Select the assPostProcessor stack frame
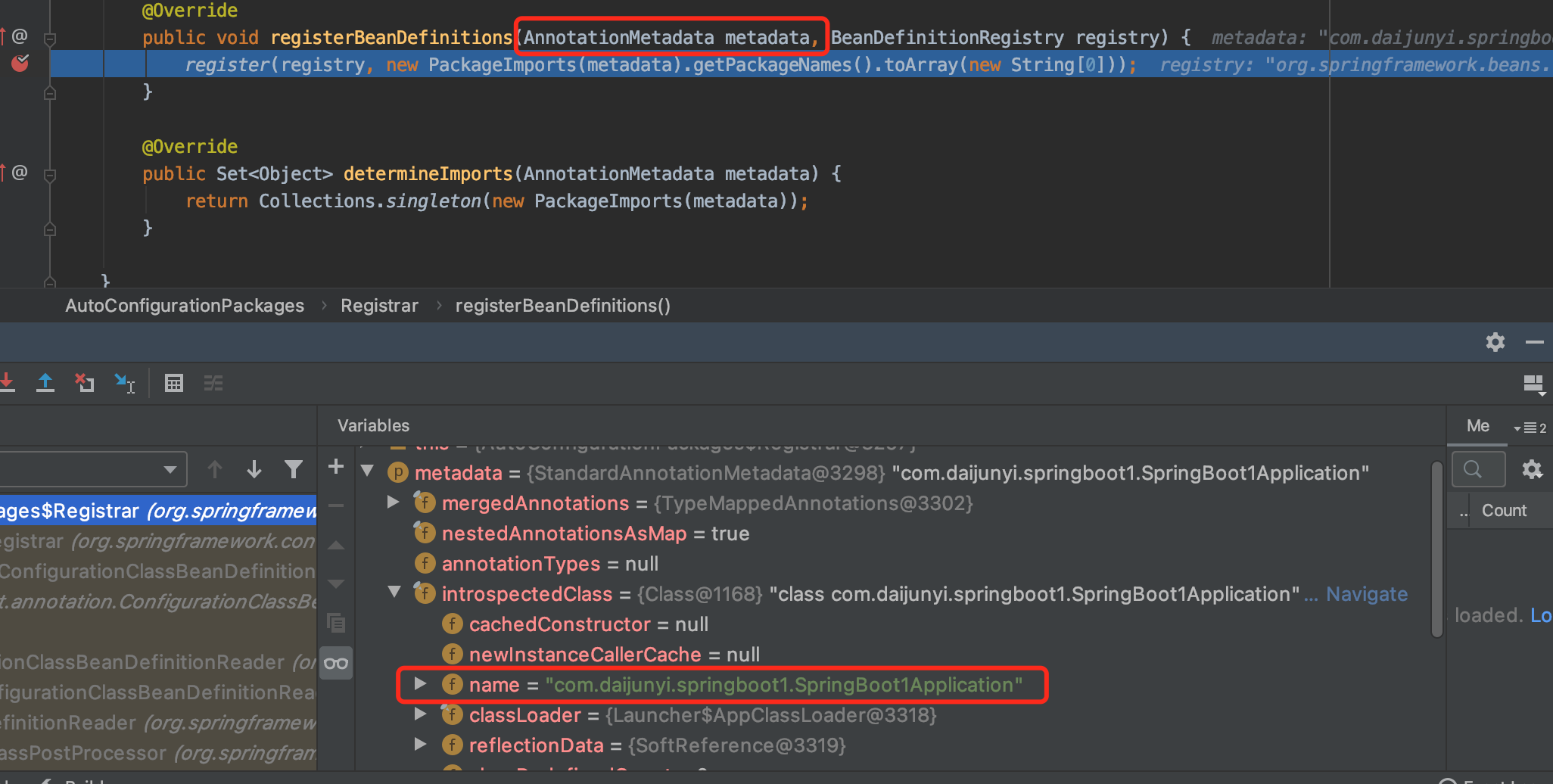The width and height of the screenshot is (1553, 784). (x=158, y=753)
